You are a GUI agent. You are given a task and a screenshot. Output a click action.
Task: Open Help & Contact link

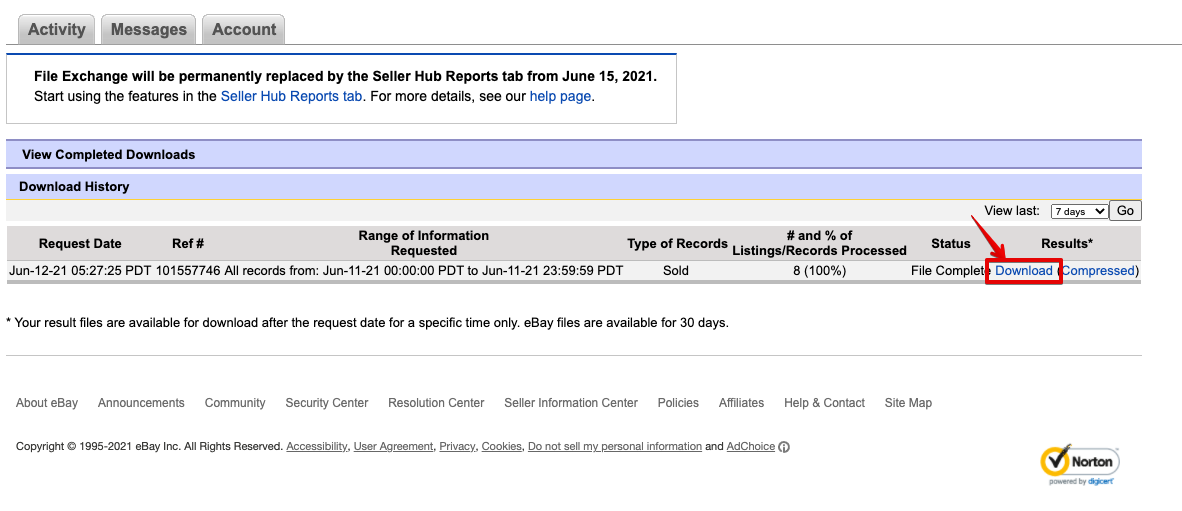(x=824, y=402)
